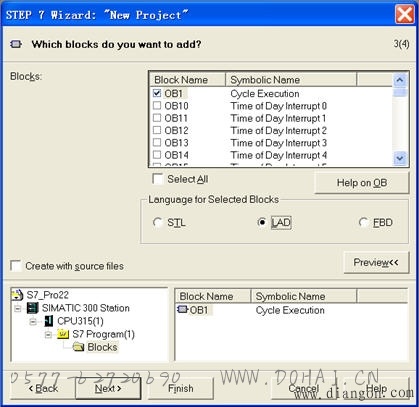The width and height of the screenshot is (419, 407).
Task: Enable the Select All checkbox
Action: 158,179
